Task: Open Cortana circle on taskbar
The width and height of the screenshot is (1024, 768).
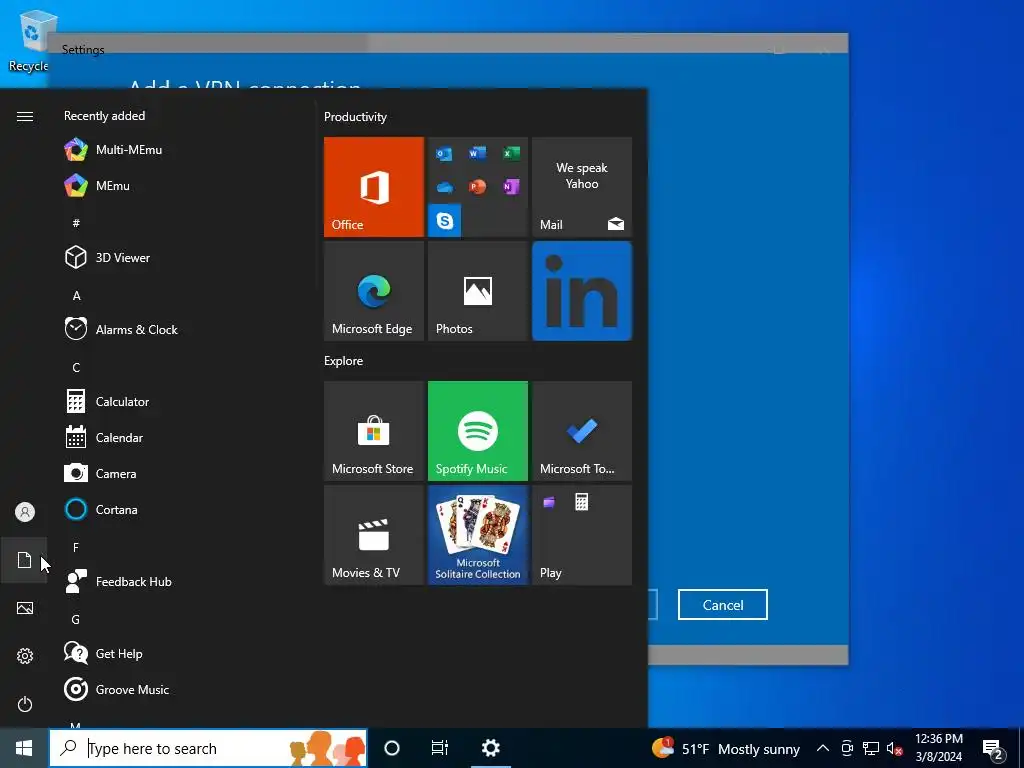Action: point(392,748)
